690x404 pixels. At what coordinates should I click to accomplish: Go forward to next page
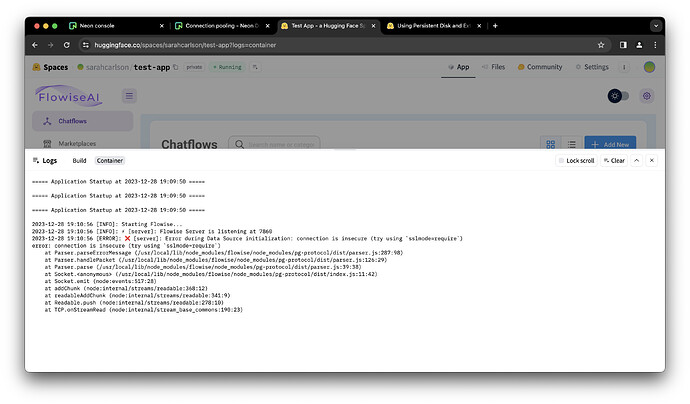[51, 45]
